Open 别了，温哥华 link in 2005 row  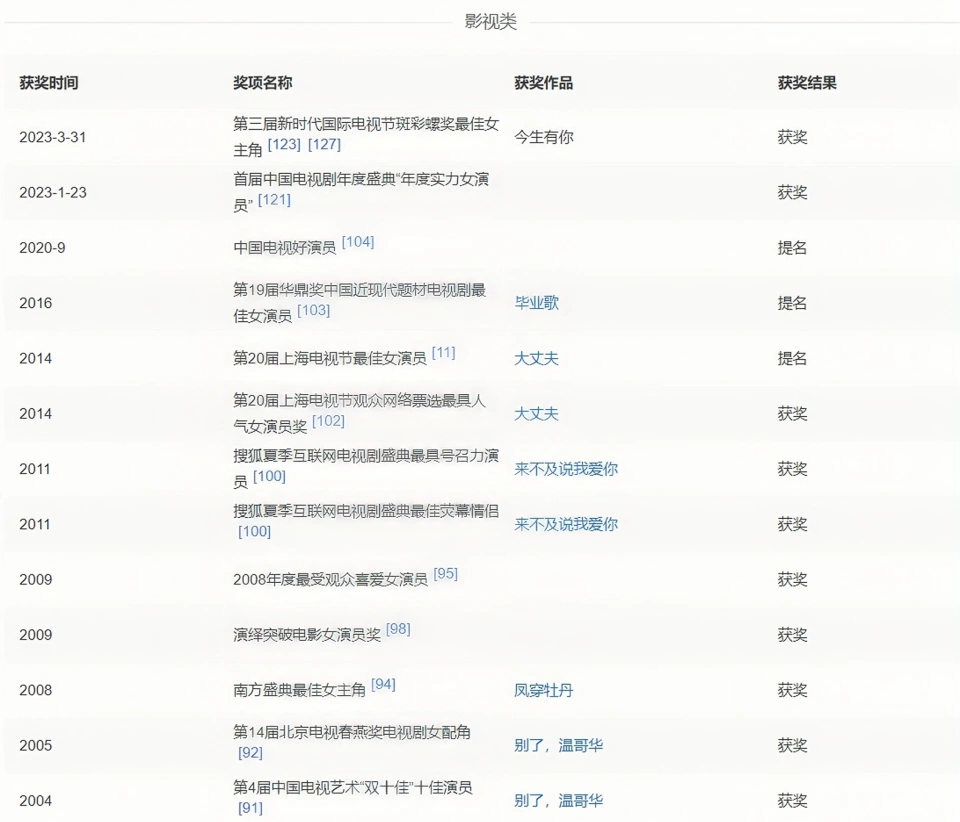(559, 745)
